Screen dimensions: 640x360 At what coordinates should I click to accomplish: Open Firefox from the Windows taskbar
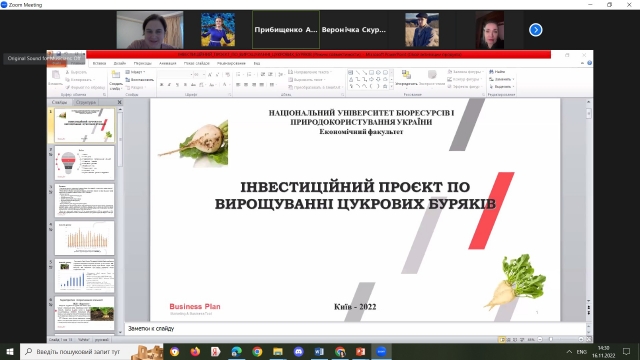click(195, 351)
